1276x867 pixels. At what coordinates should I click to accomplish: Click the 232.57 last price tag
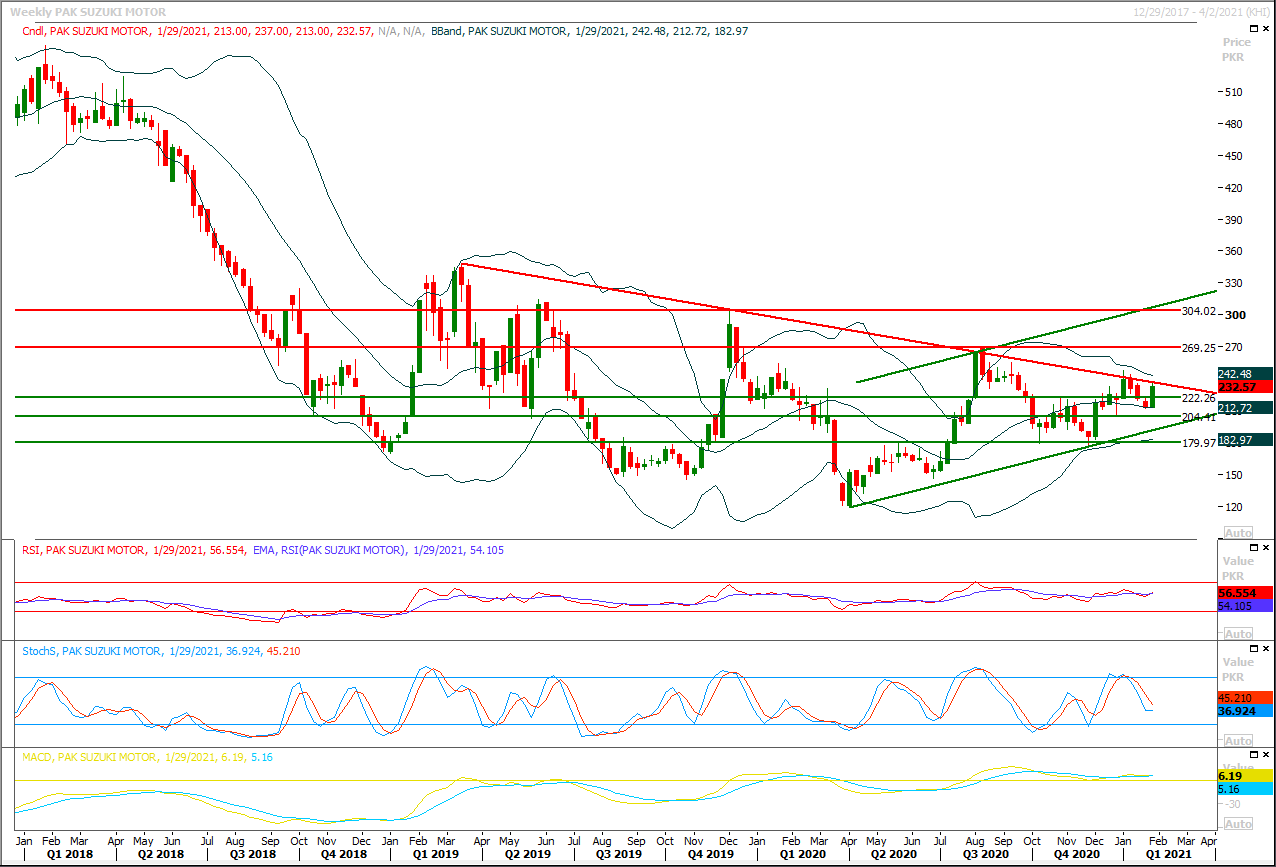click(x=1245, y=386)
